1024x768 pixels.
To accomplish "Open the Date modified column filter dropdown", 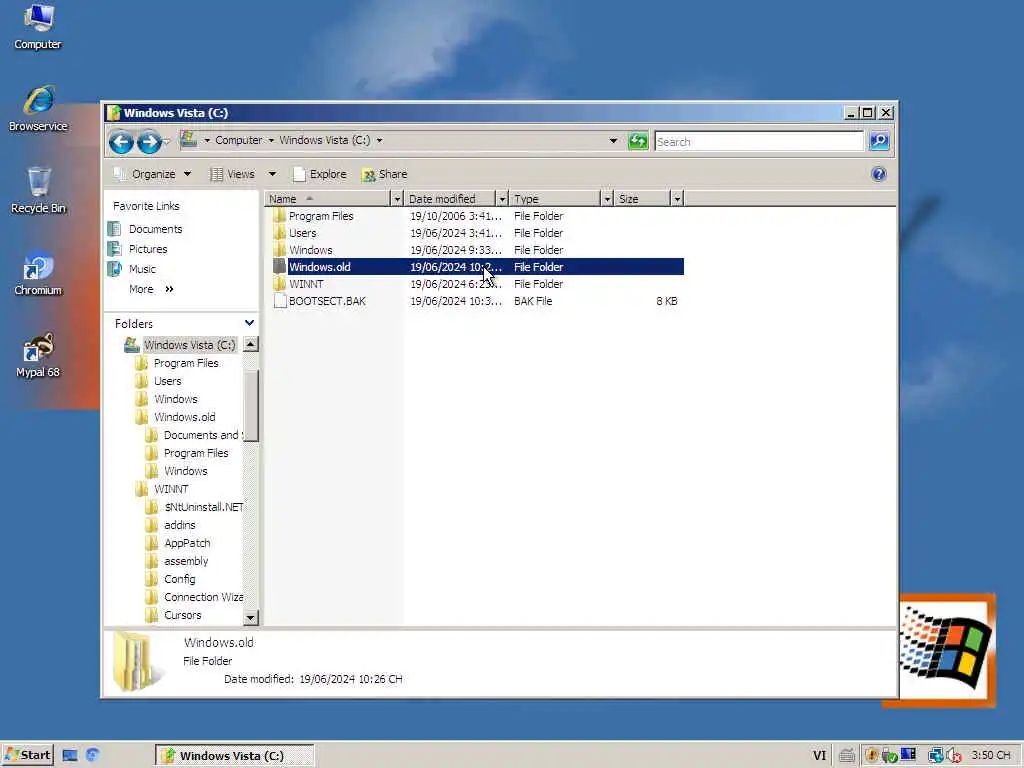I will click(502, 199).
